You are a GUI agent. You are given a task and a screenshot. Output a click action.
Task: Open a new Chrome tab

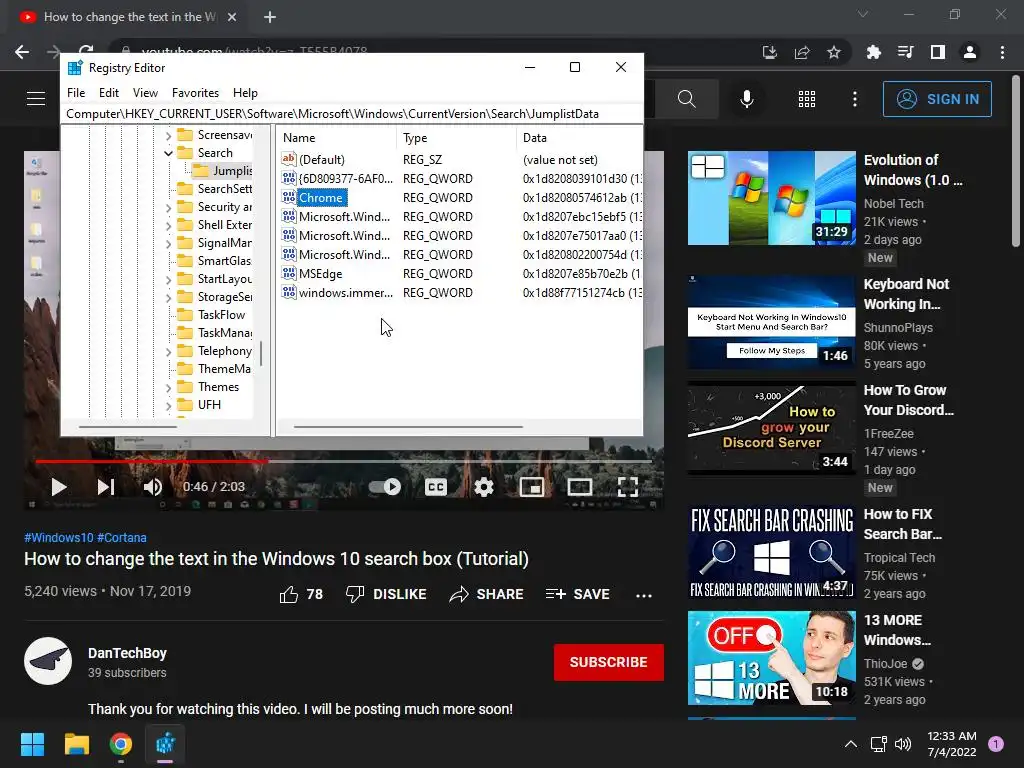pos(270,17)
